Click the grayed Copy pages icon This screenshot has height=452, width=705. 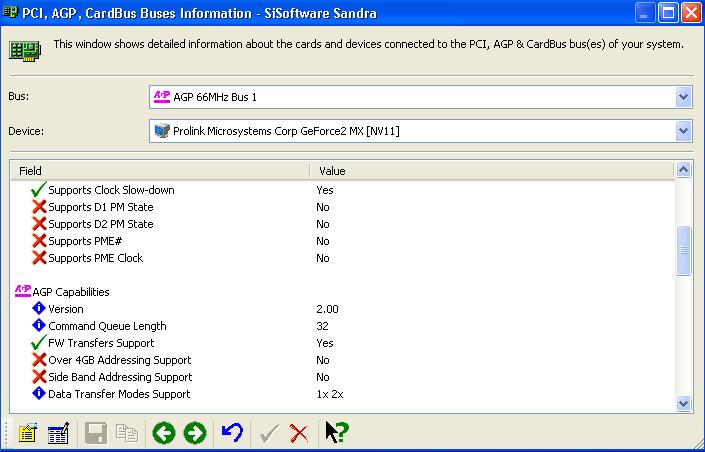[x=127, y=433]
